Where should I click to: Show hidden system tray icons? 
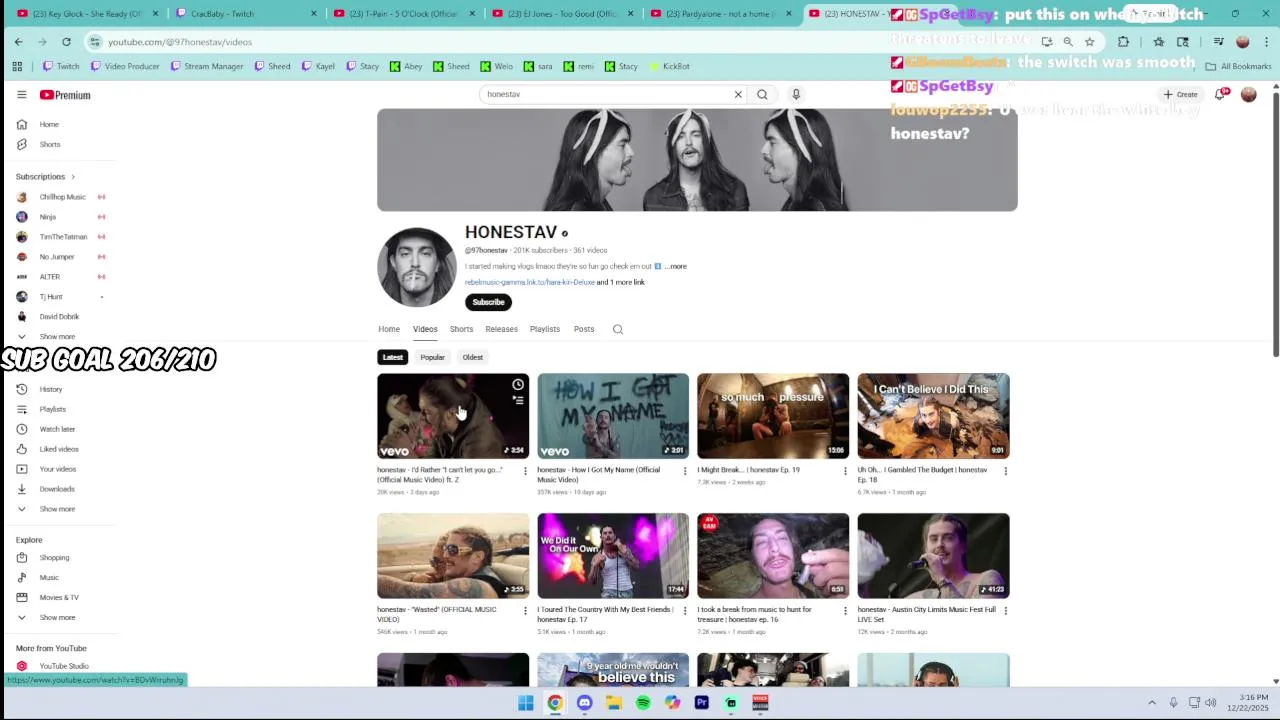pos(1151,703)
